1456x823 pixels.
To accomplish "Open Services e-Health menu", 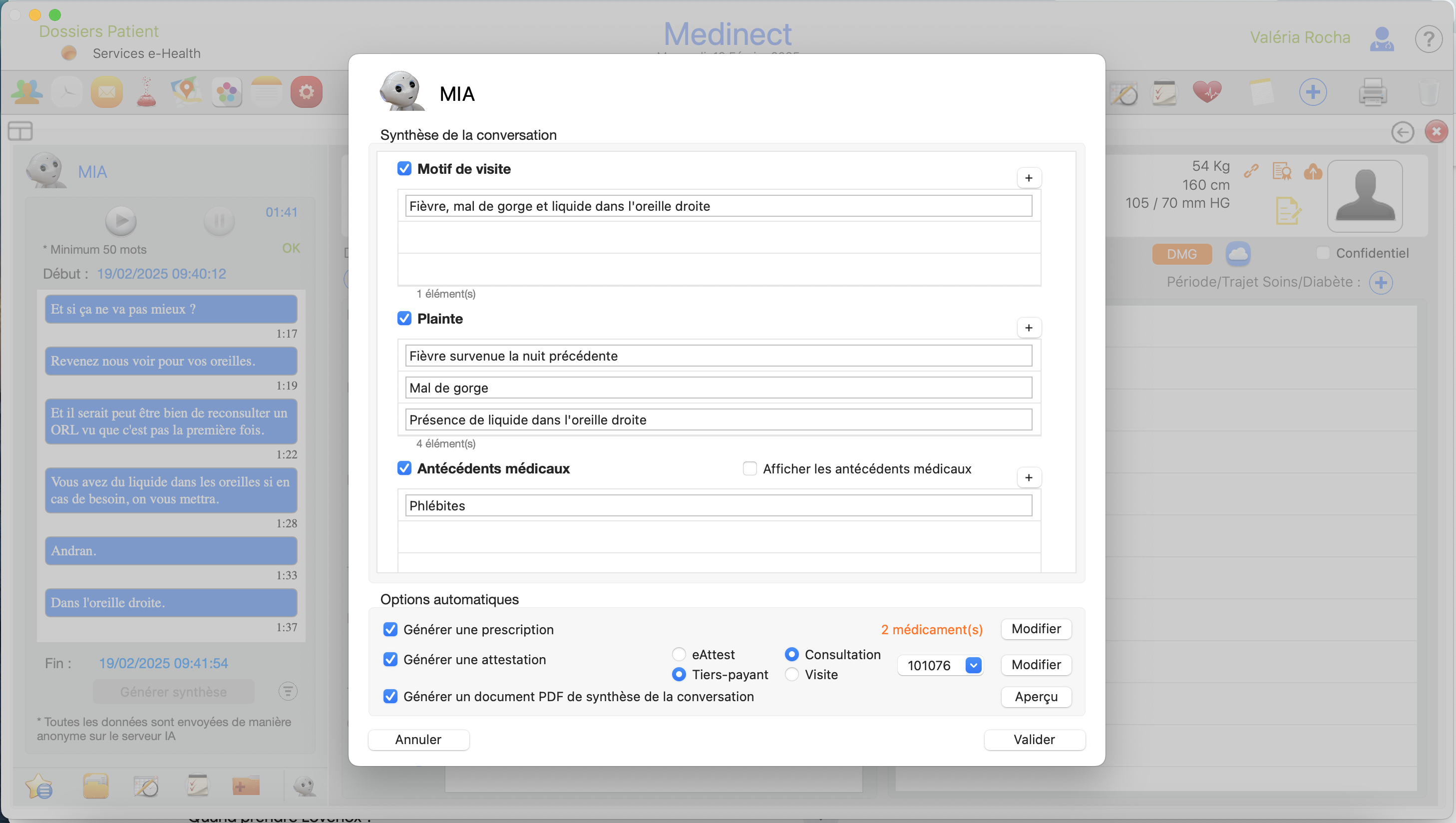I will click(146, 53).
